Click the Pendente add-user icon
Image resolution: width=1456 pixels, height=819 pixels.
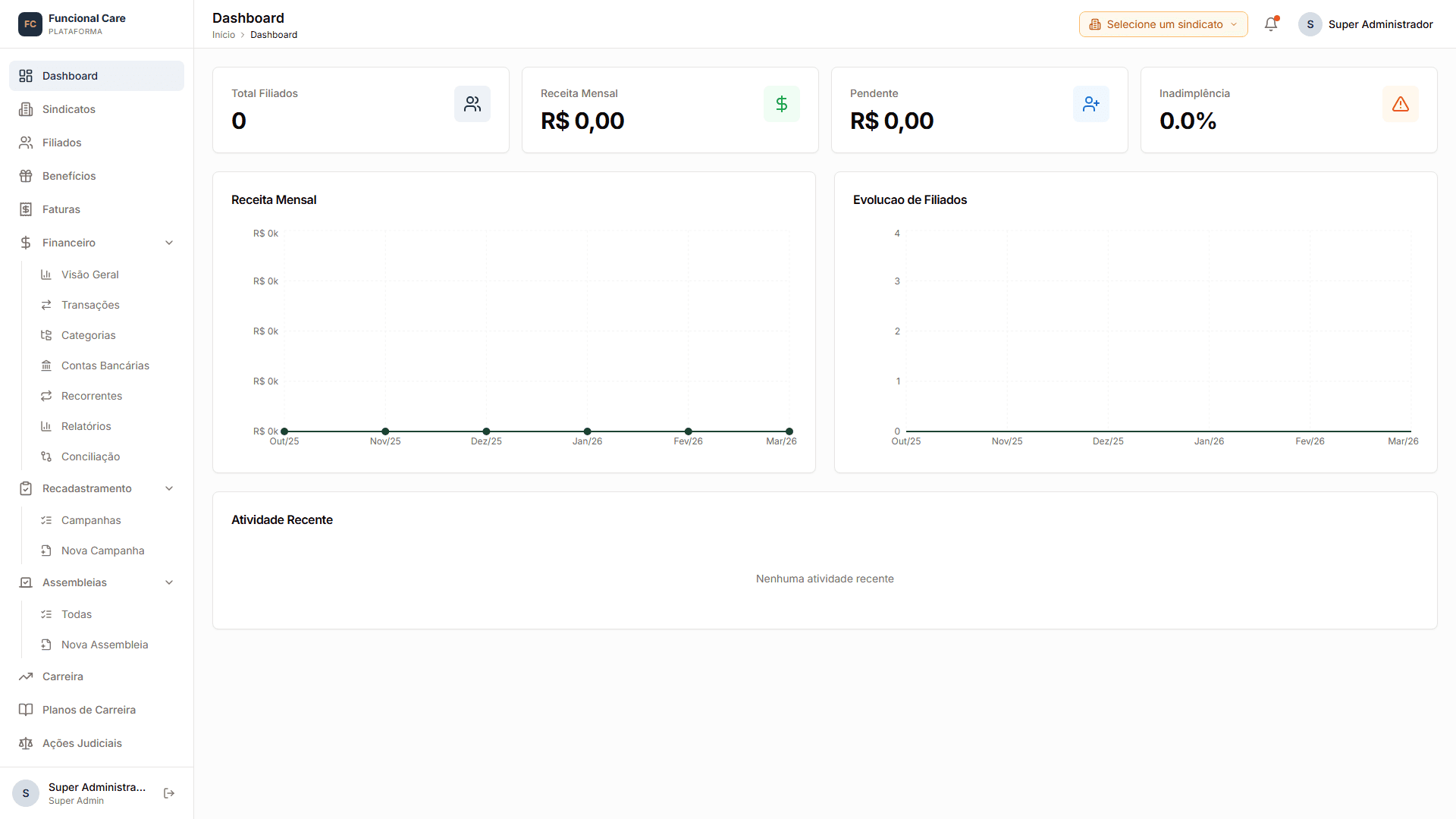[1091, 104]
